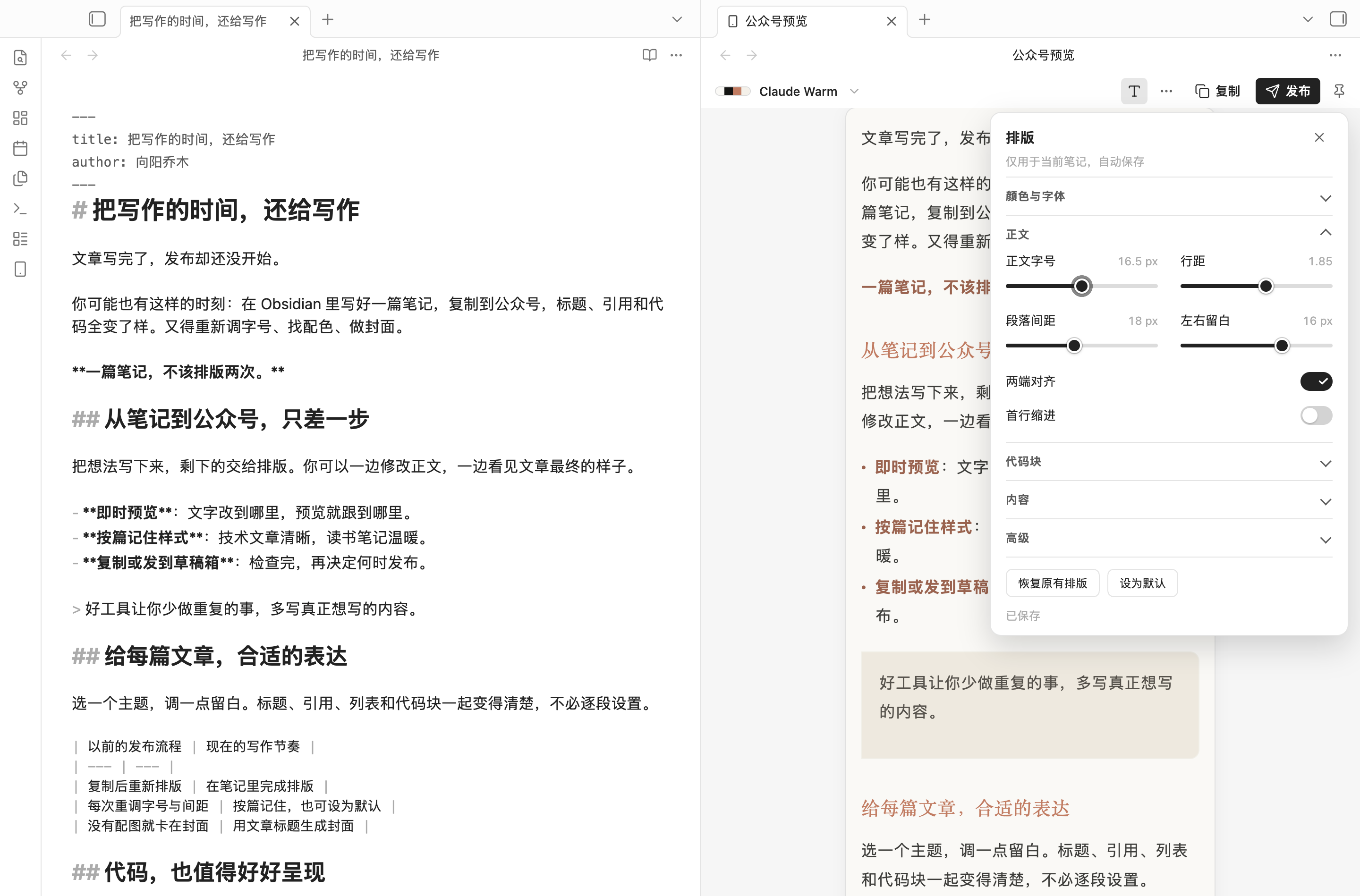Viewport: 1360px width, 896px height.
Task: Expand the 代码块 section
Action: (1169, 462)
